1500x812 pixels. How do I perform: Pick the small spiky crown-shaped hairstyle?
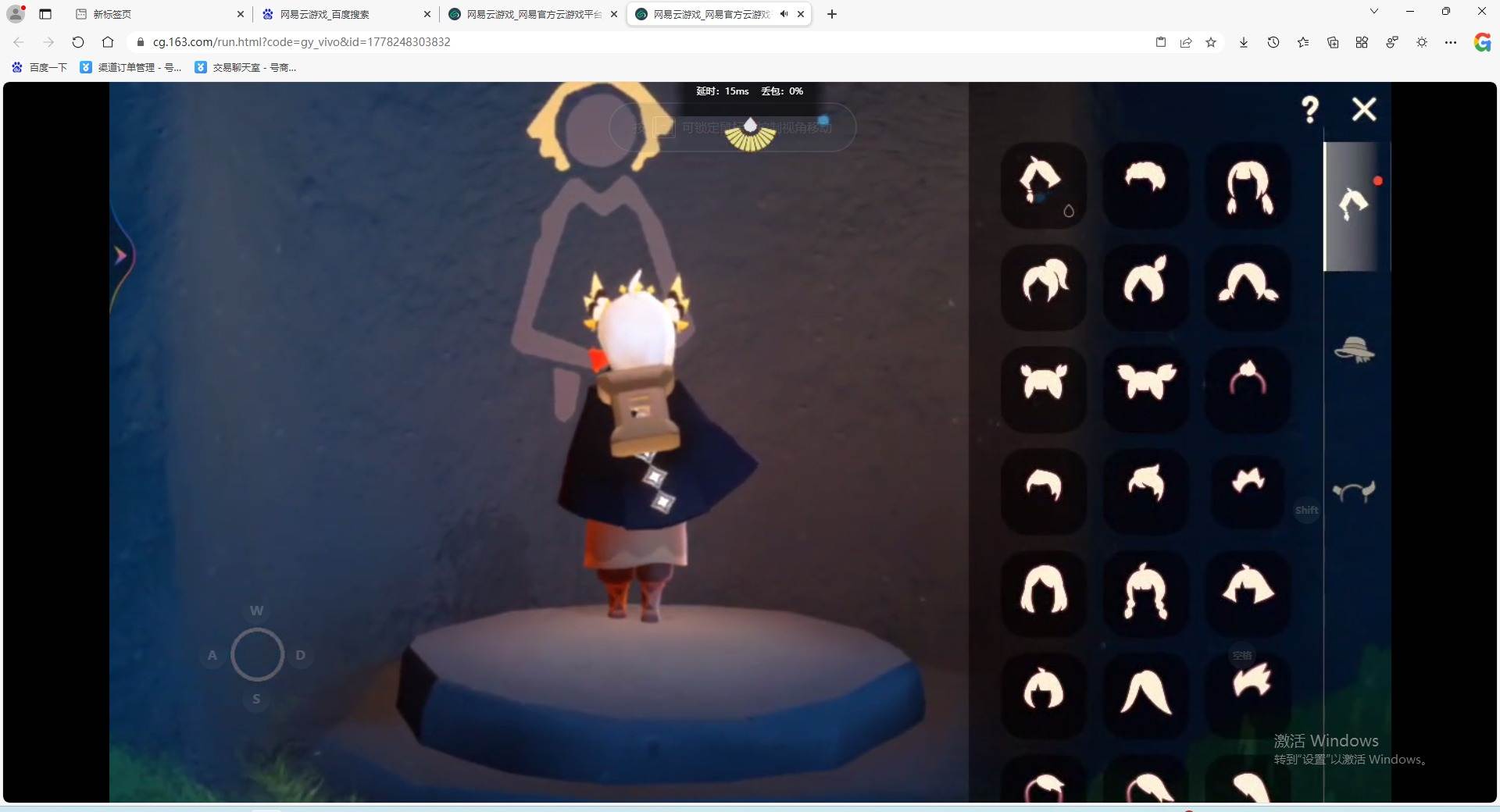tap(1248, 491)
